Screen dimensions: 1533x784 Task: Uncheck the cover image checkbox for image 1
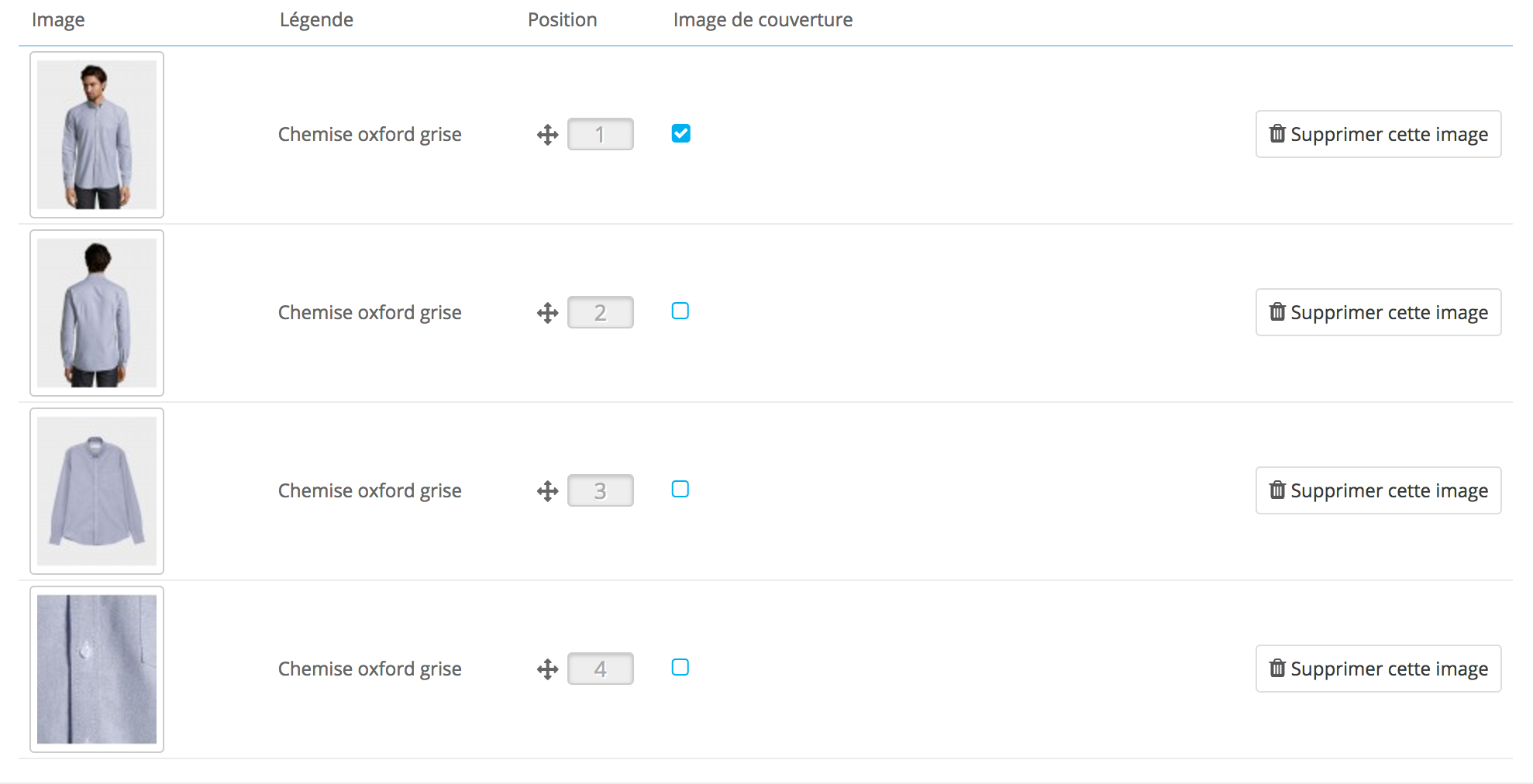[x=680, y=133]
